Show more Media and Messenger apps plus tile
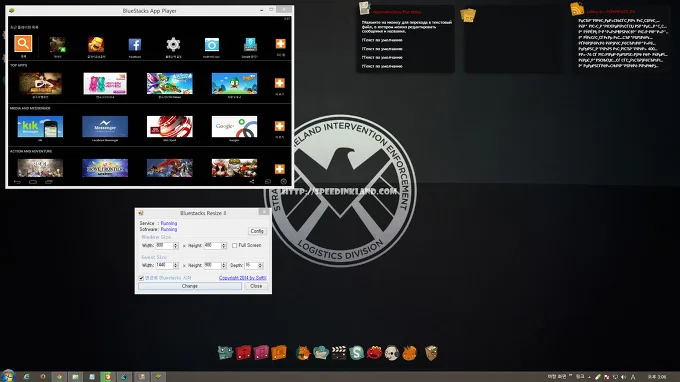Viewport: 680px width, 382px height. [280, 126]
